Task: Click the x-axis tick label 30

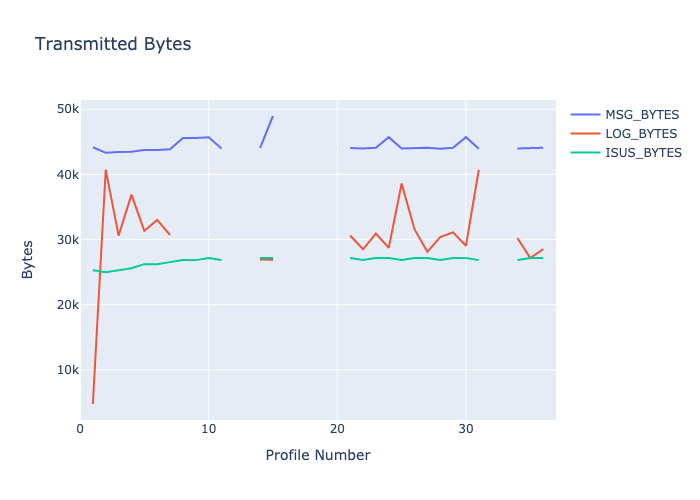Action: click(x=465, y=429)
